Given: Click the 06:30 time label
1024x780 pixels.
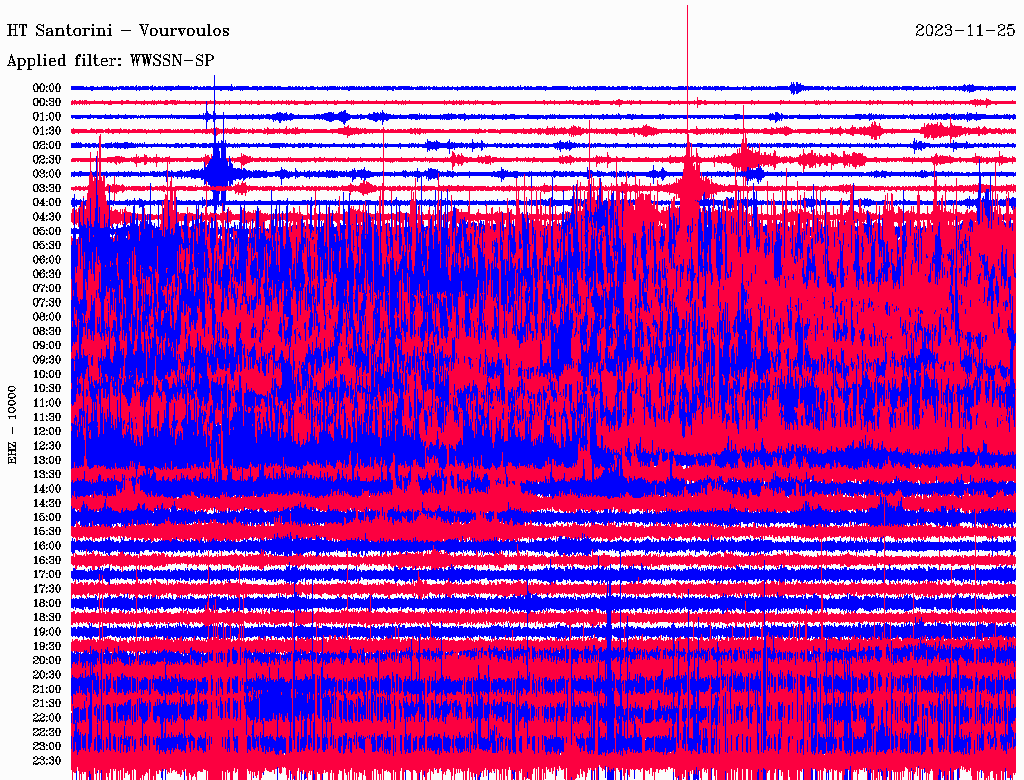Looking at the screenshot, I should 47,274.
